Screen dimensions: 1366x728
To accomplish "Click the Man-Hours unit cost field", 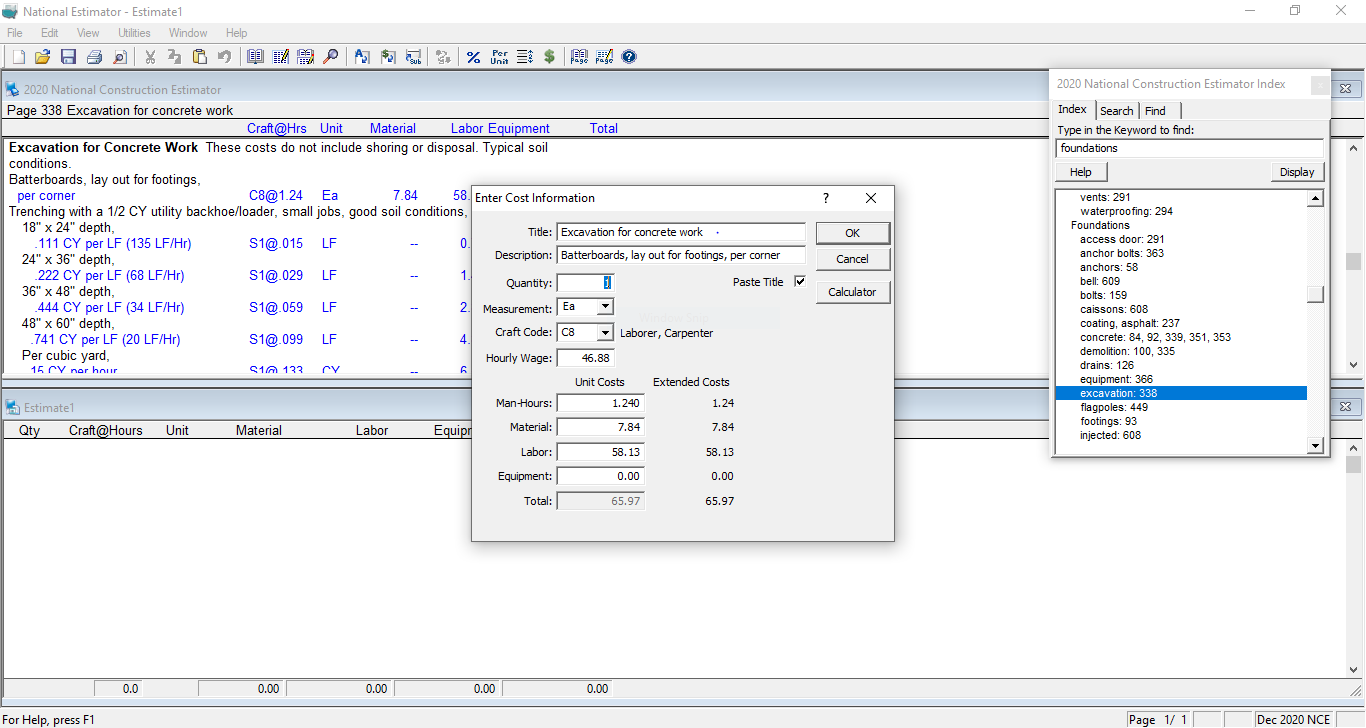I will click(x=601, y=403).
